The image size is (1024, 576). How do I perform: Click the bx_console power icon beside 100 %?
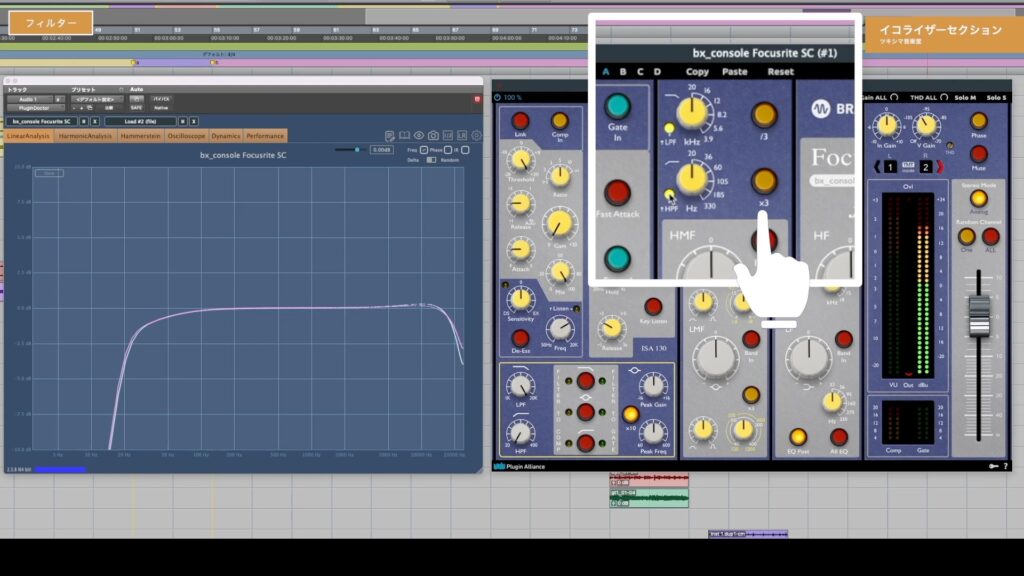pyautogui.click(x=498, y=97)
